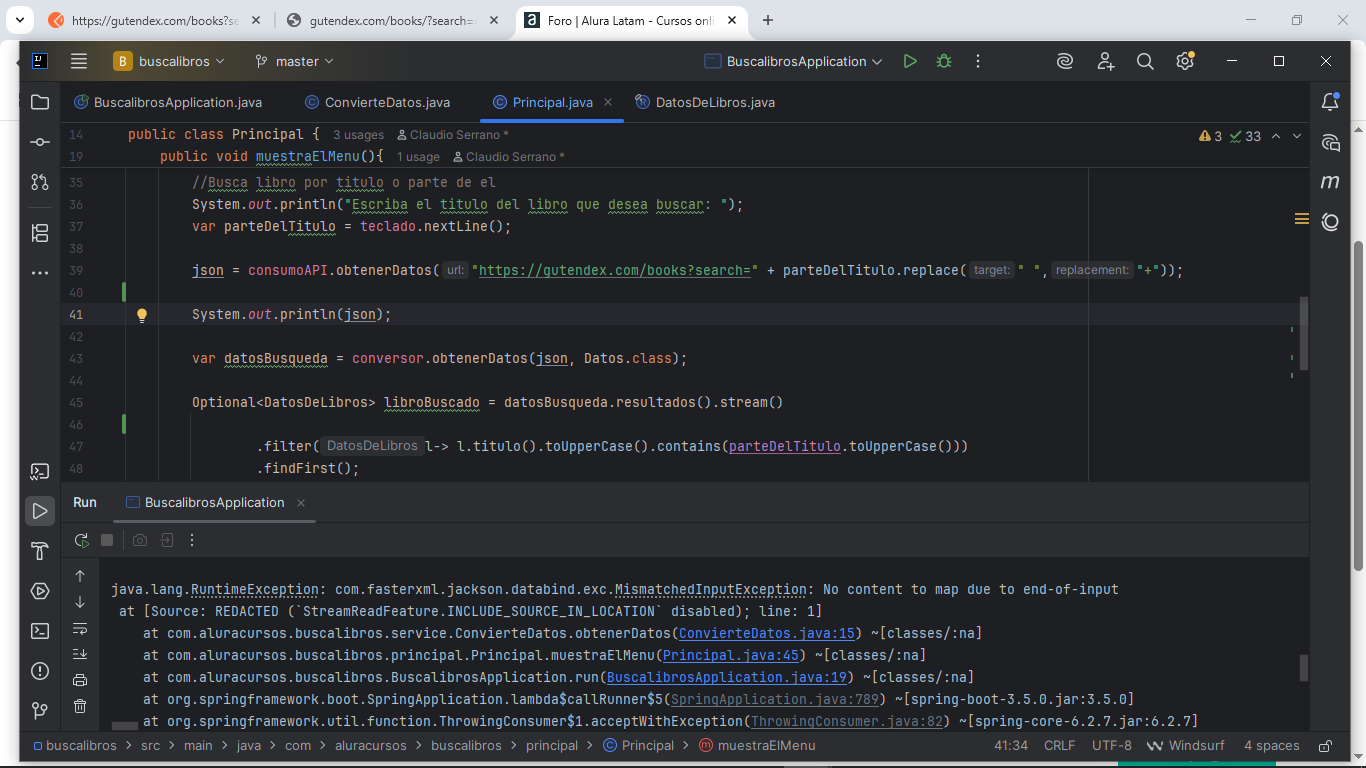Open a new browser tab
The height and width of the screenshot is (768, 1366).
(x=768, y=20)
